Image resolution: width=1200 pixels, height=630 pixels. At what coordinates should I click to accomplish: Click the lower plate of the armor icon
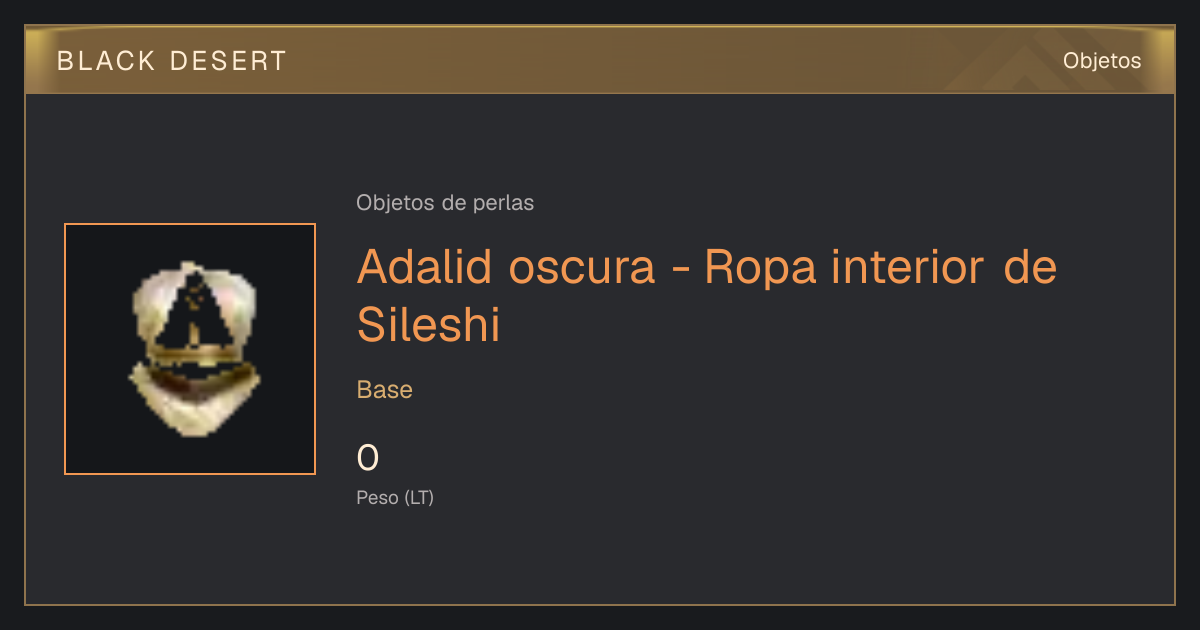(195, 400)
